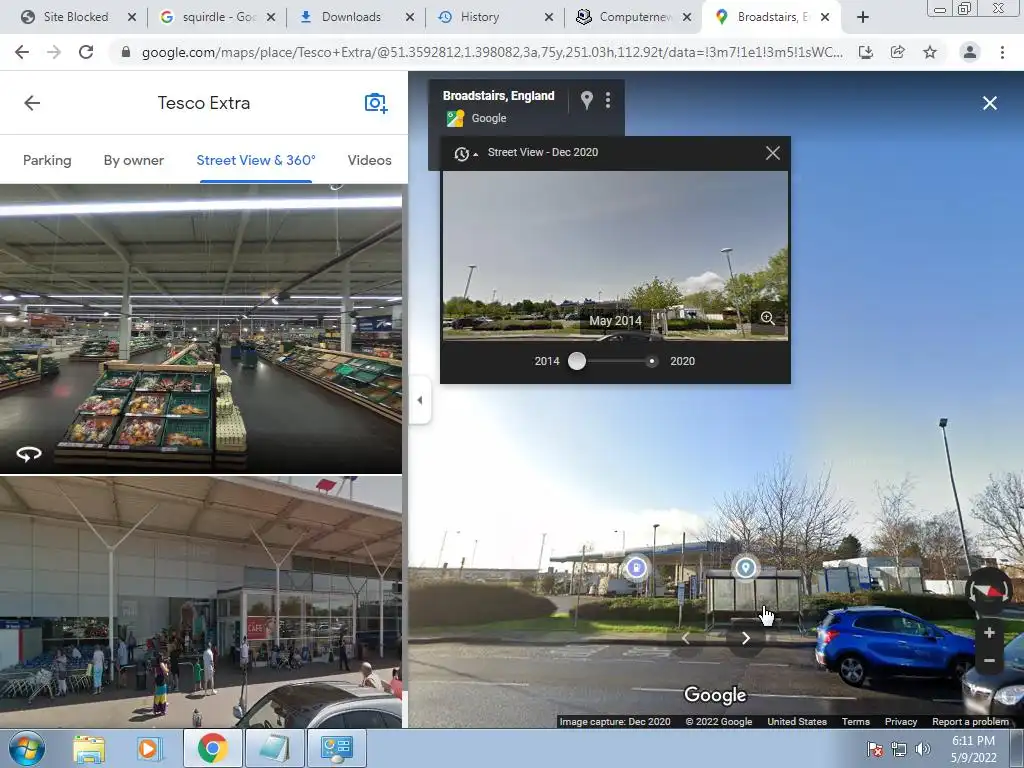Click the volume speaker tray icon

coord(922,749)
